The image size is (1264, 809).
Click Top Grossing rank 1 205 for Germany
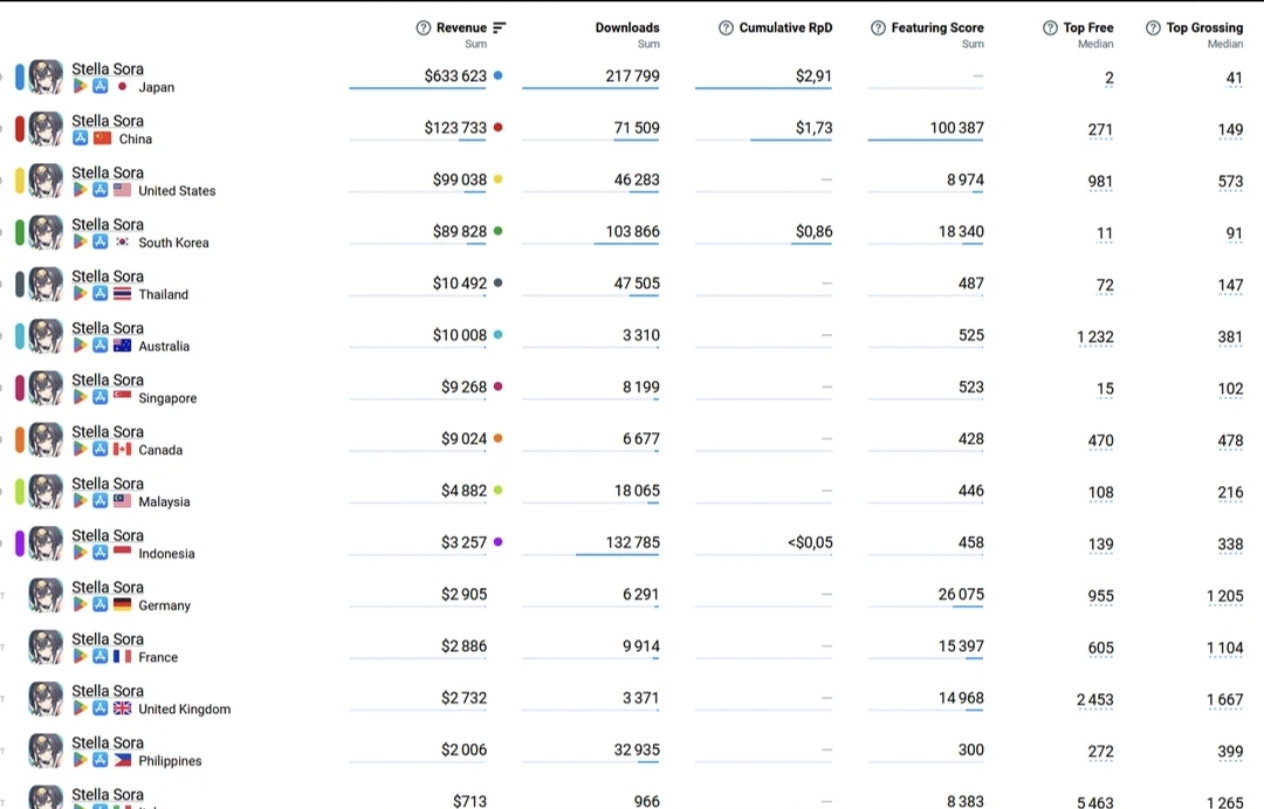pyautogui.click(x=1225, y=596)
